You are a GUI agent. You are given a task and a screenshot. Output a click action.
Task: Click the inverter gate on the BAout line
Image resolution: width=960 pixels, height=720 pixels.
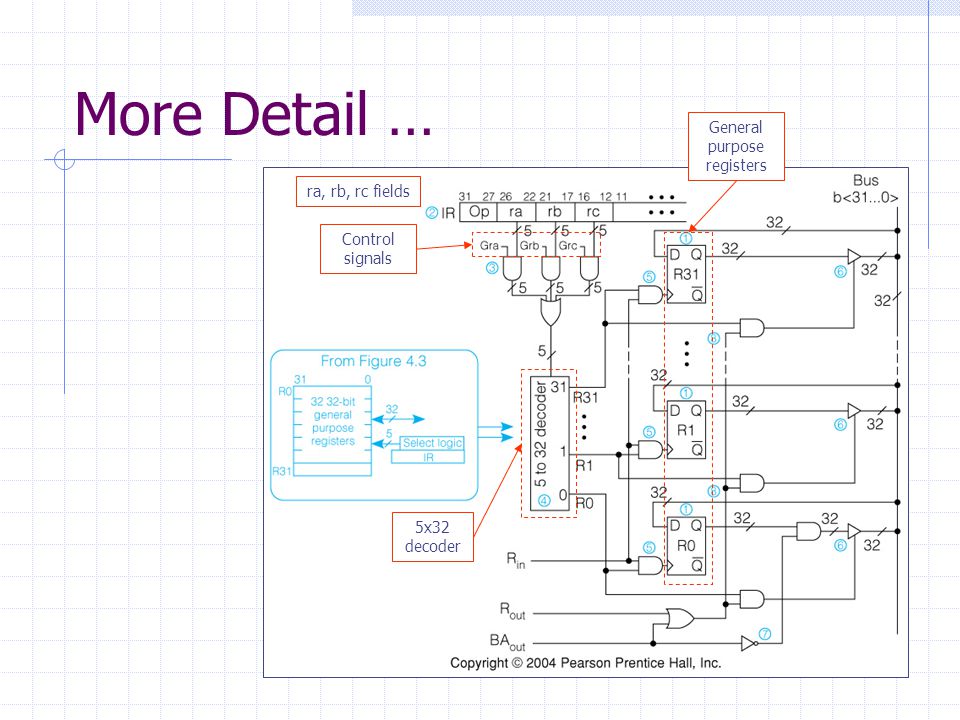point(749,643)
